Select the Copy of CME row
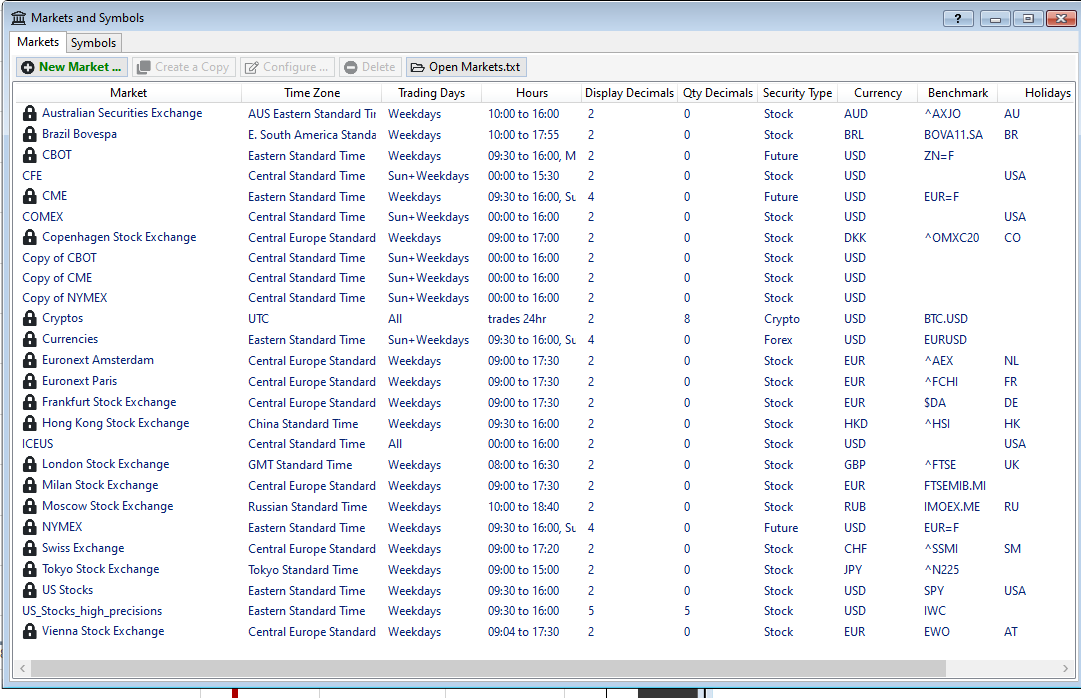Screen dimensions: 1081x698 pos(543,278)
